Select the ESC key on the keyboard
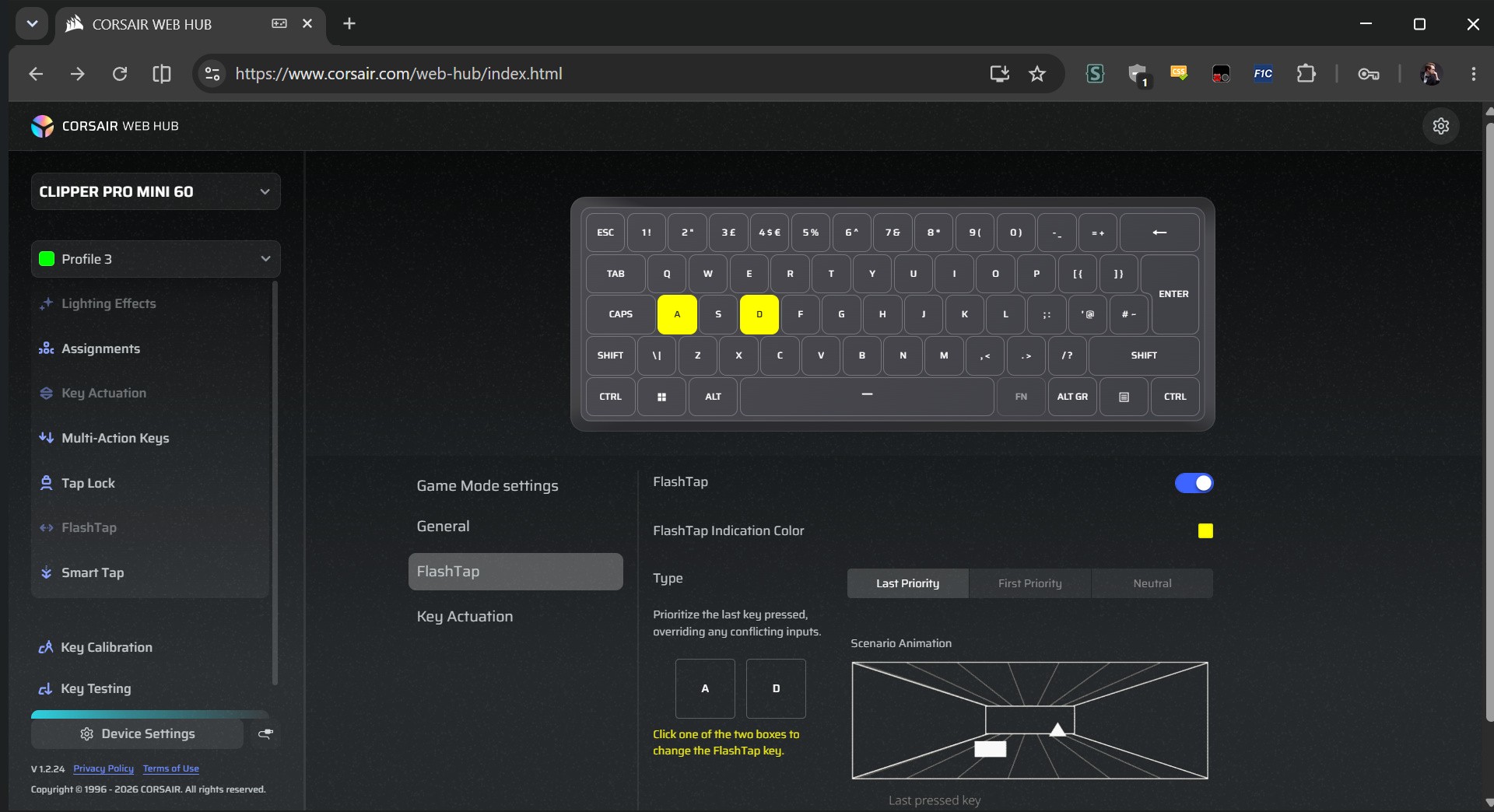This screenshot has height=812, width=1494. point(605,233)
